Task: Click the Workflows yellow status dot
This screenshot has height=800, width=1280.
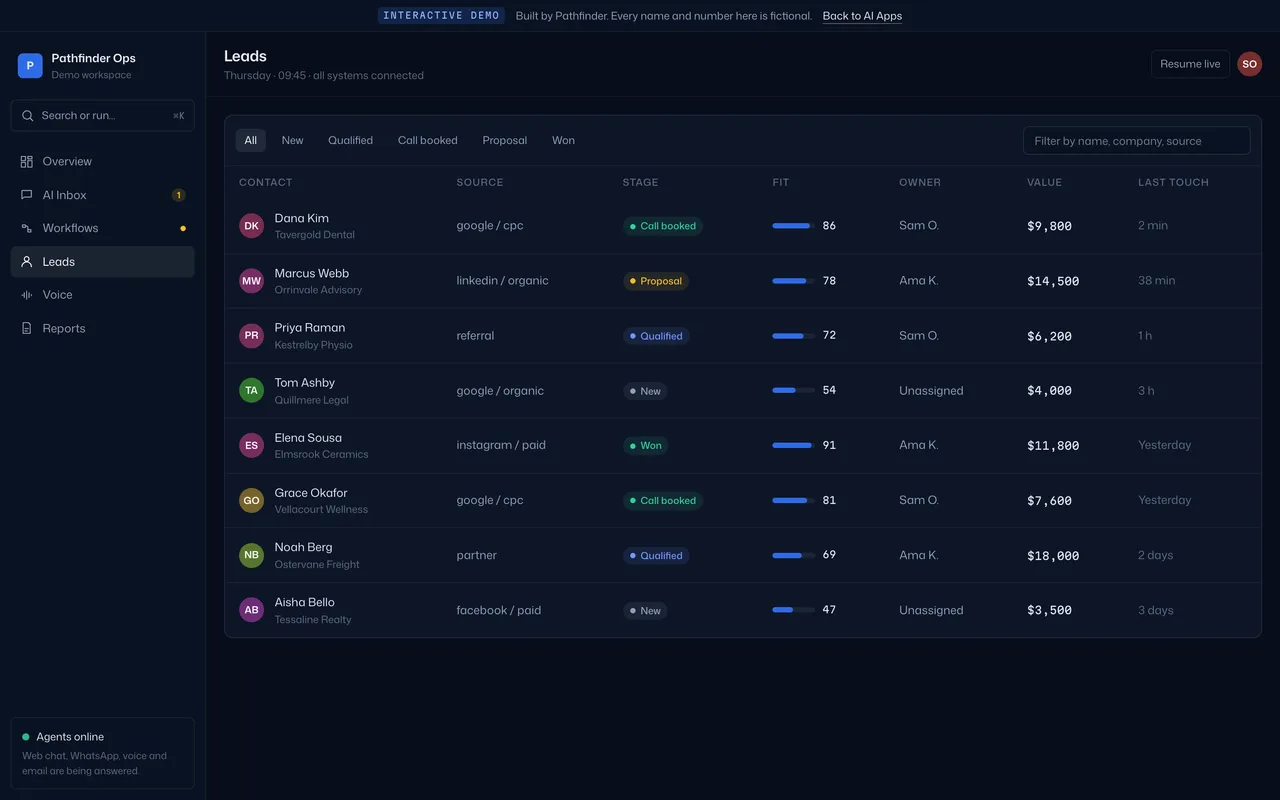Action: (x=183, y=228)
